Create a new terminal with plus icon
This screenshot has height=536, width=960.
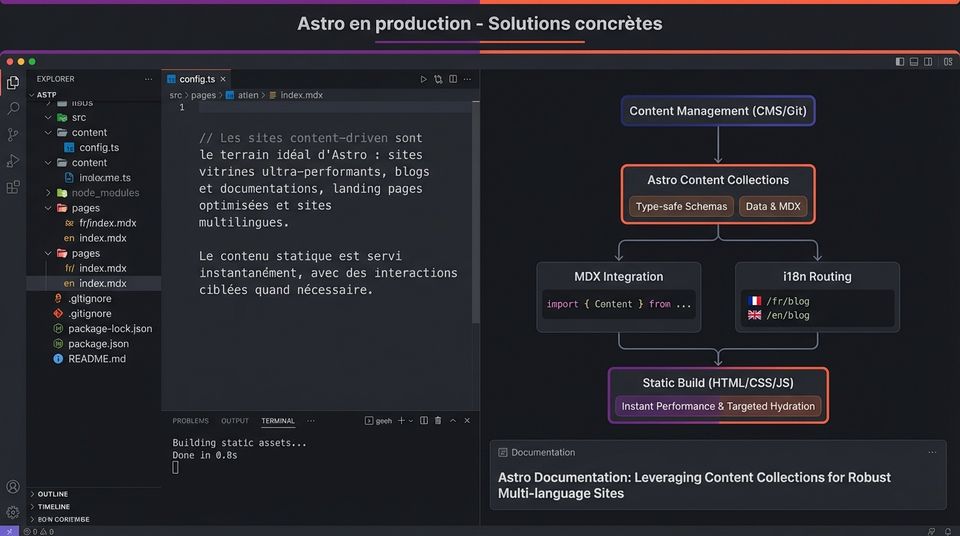401,420
